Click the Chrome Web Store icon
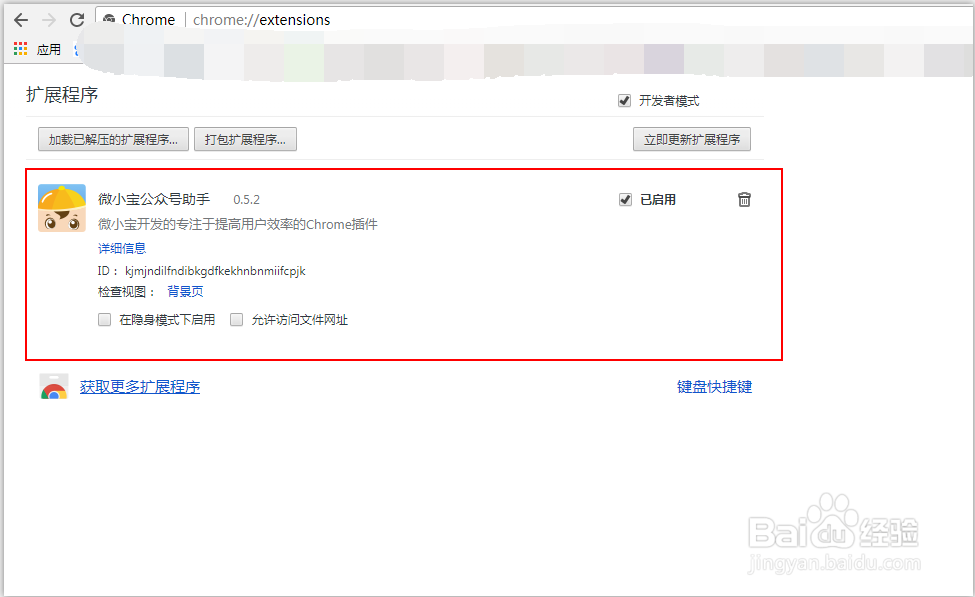This screenshot has height=597, width=975. tap(54, 386)
